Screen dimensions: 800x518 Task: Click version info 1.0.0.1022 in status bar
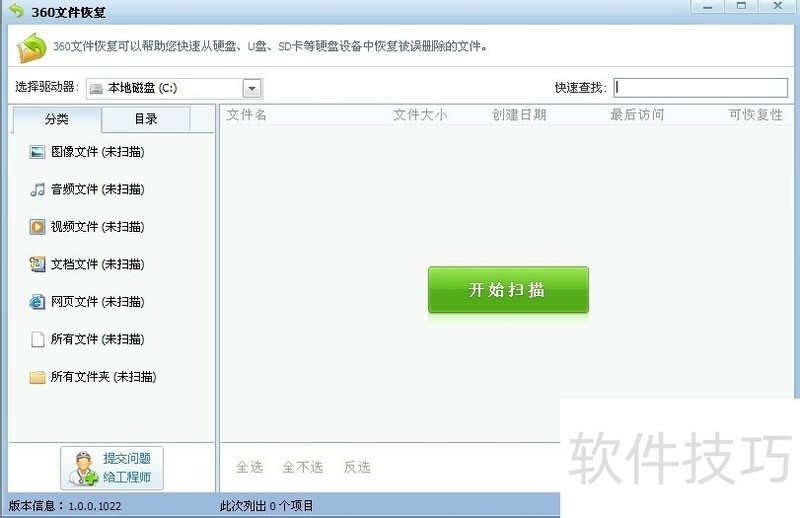65,506
